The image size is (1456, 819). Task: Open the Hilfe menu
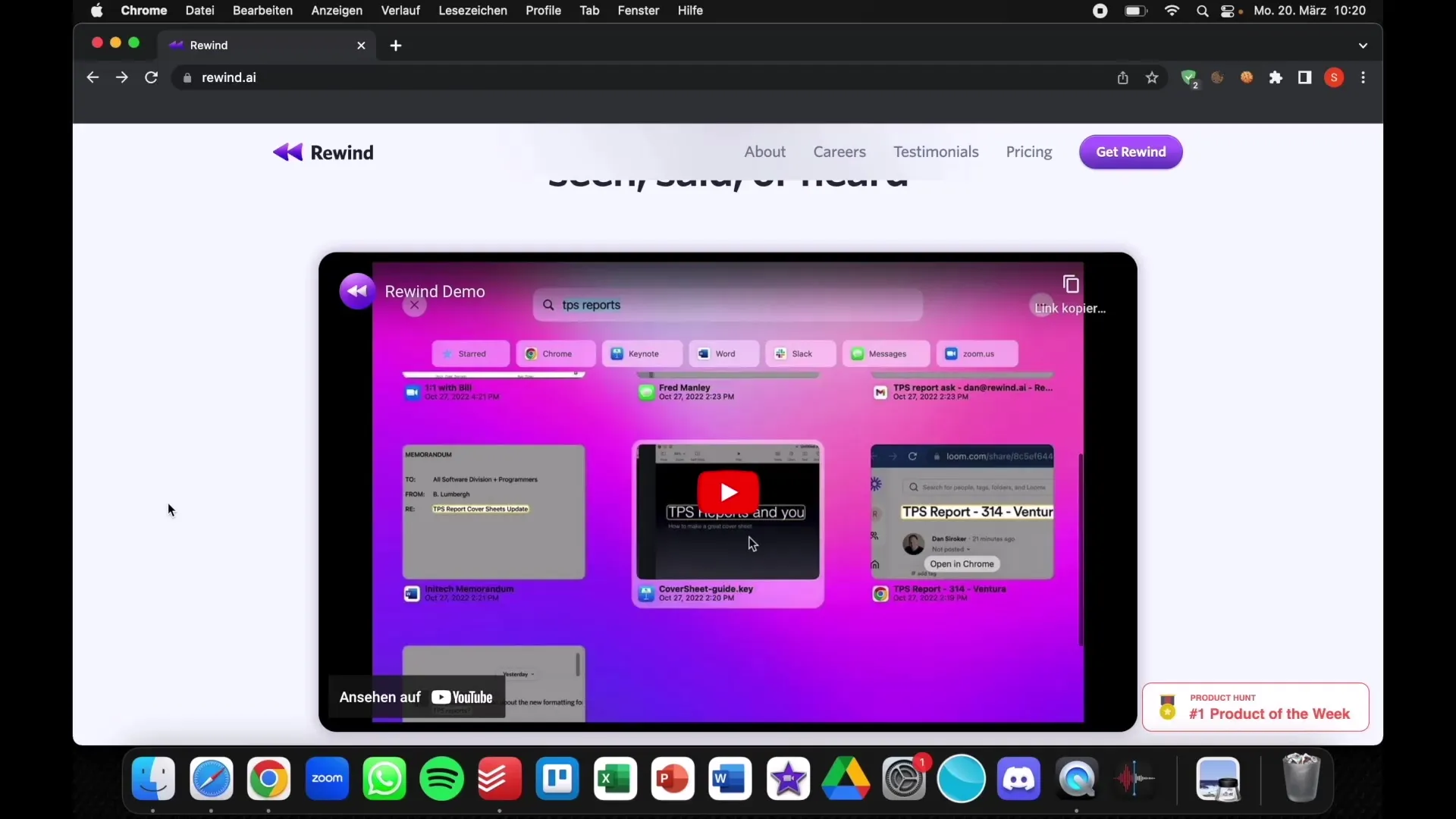pyautogui.click(x=690, y=11)
